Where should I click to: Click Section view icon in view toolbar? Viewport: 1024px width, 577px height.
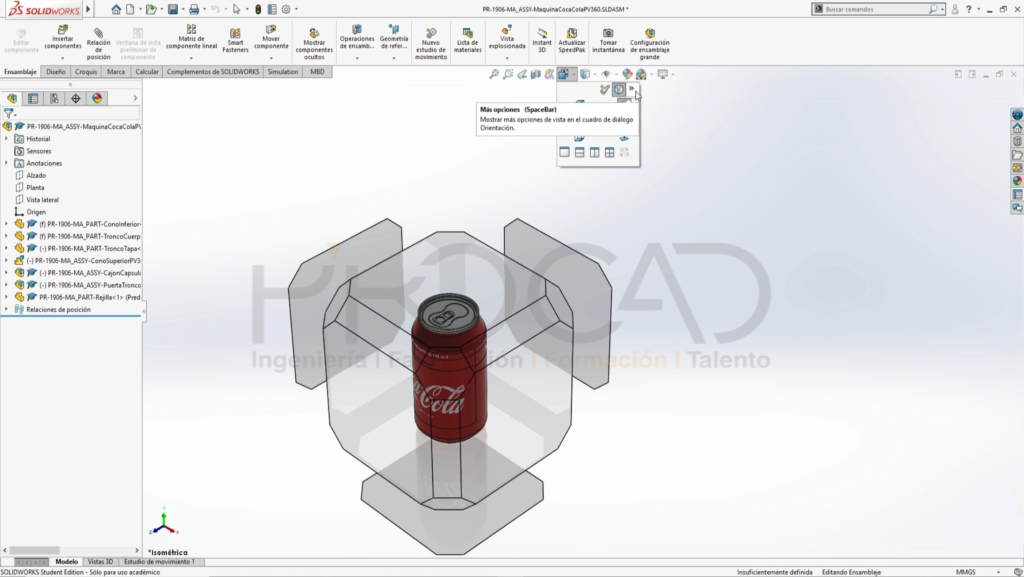coord(536,74)
